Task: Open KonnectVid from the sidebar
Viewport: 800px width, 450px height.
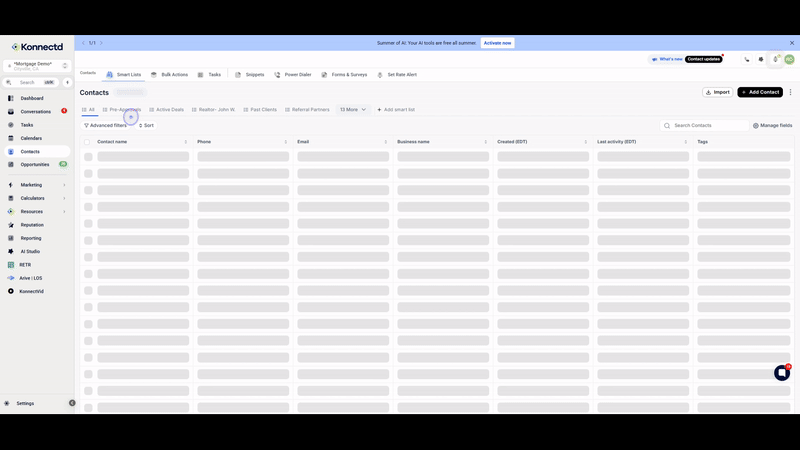Action: tap(31, 291)
